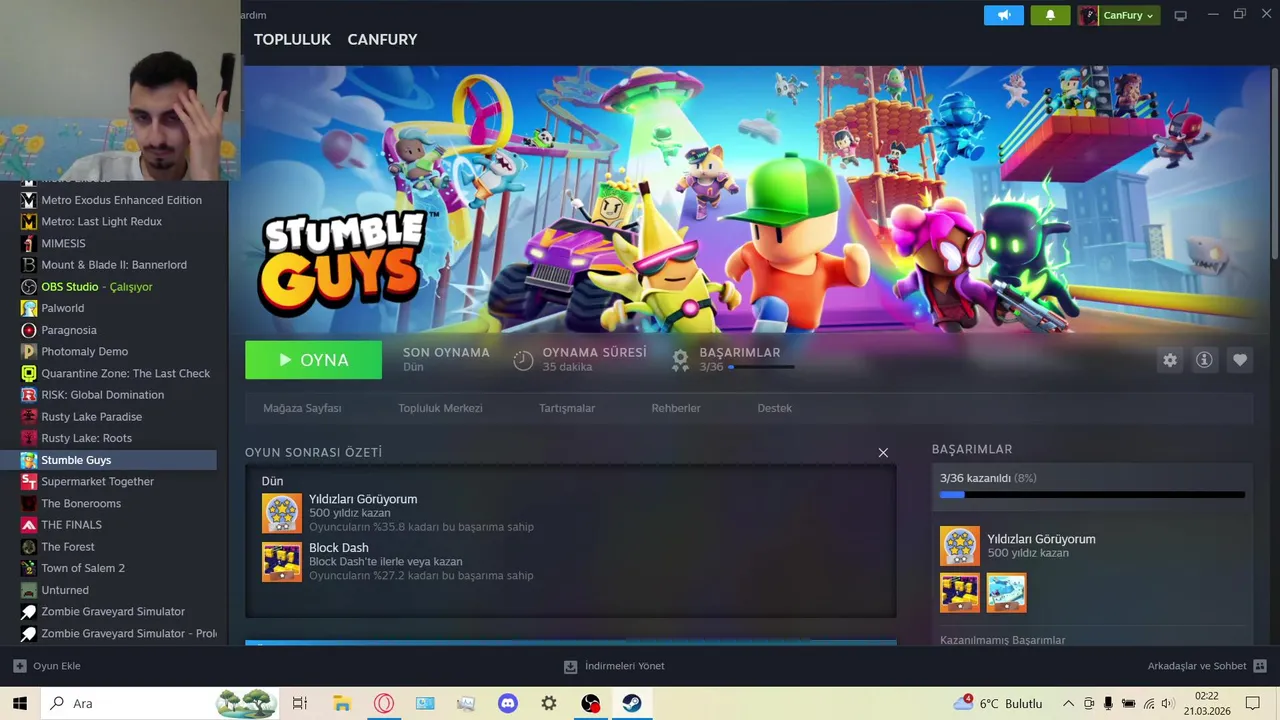Launch Stumble Guys with the OYNA button
Screen dimensions: 1280x720
pos(313,360)
